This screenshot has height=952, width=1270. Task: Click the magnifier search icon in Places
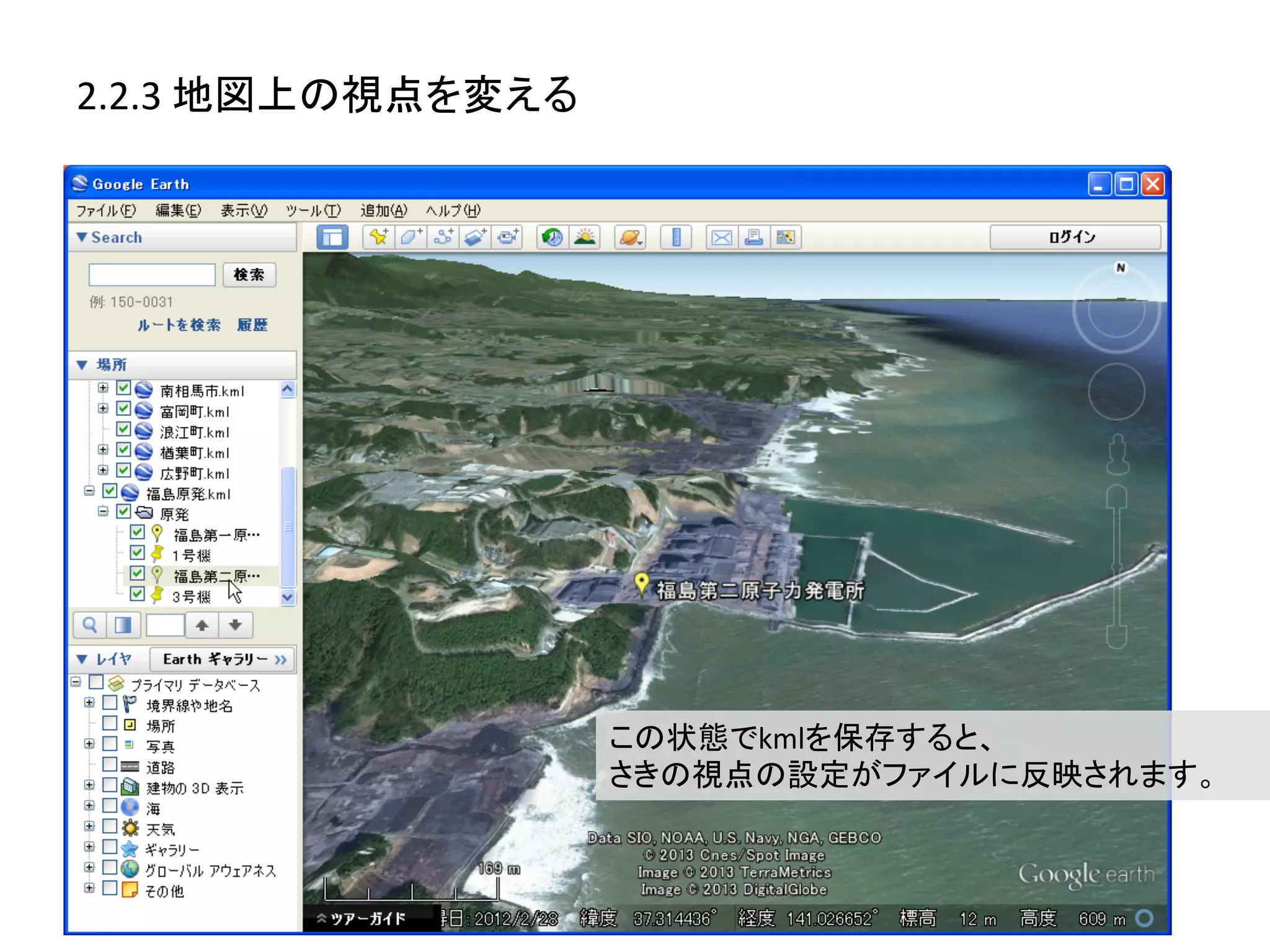point(90,625)
